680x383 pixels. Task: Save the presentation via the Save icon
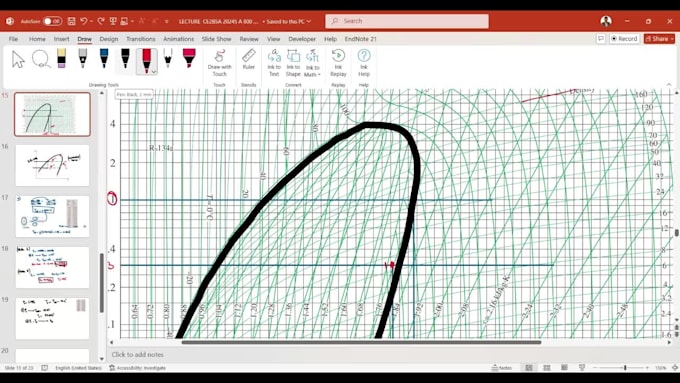pos(72,21)
